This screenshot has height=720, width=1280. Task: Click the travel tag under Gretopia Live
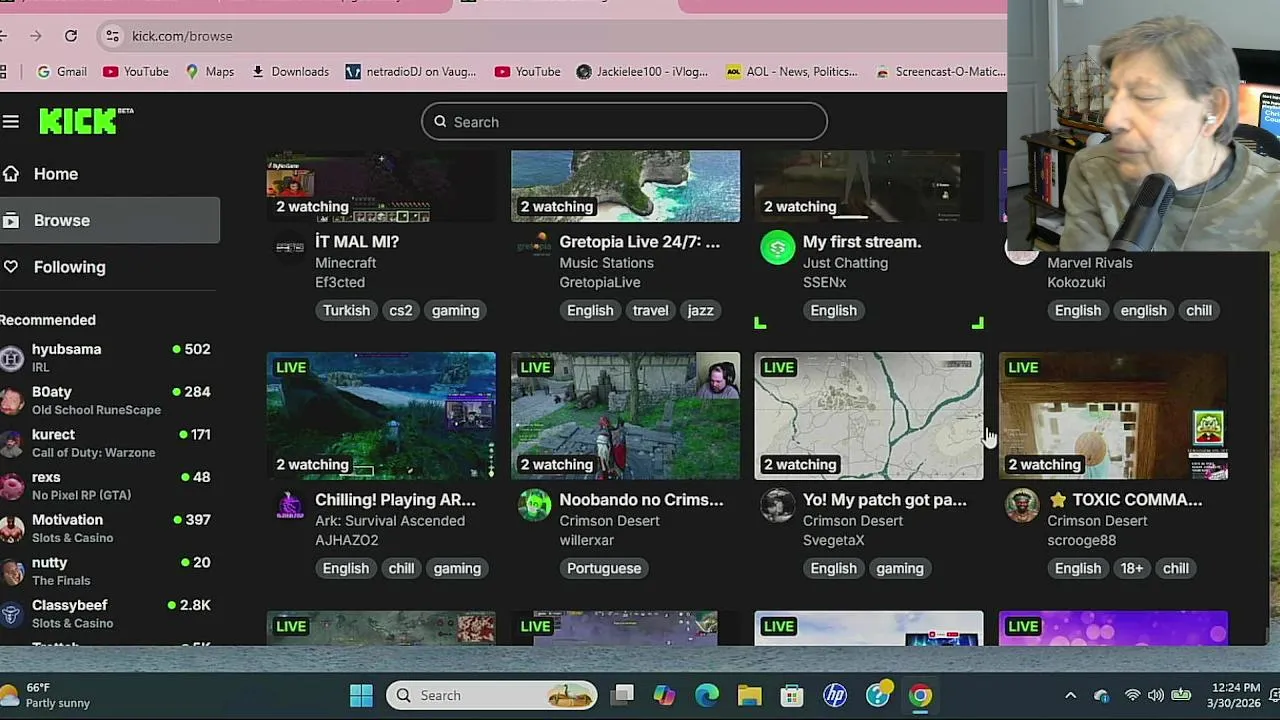coord(650,310)
